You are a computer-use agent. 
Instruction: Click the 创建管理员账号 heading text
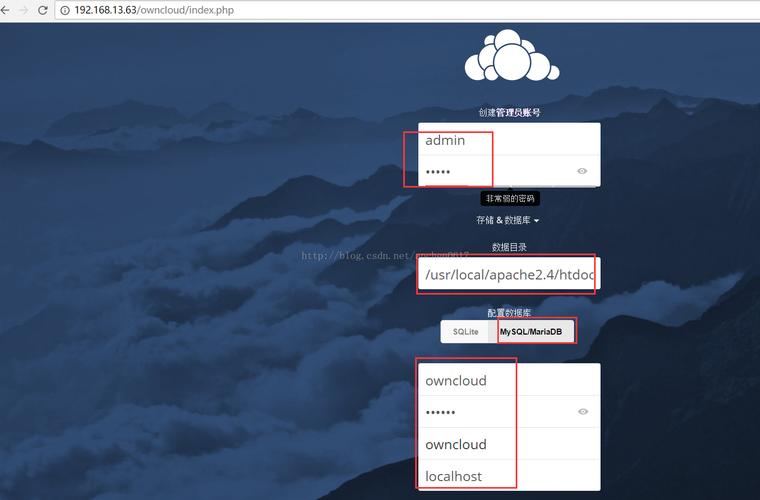(509, 112)
